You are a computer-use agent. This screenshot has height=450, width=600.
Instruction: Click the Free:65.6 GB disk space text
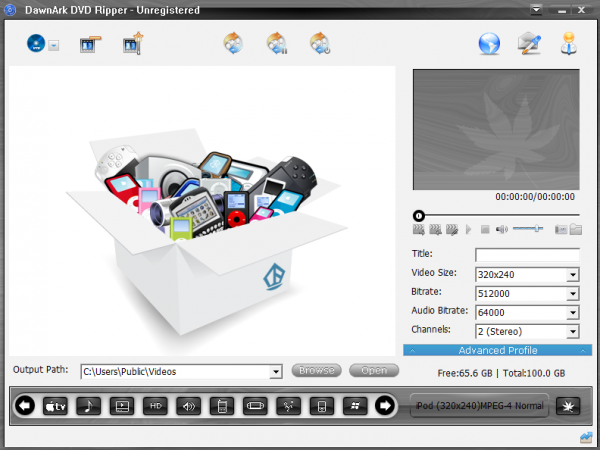pos(465,373)
